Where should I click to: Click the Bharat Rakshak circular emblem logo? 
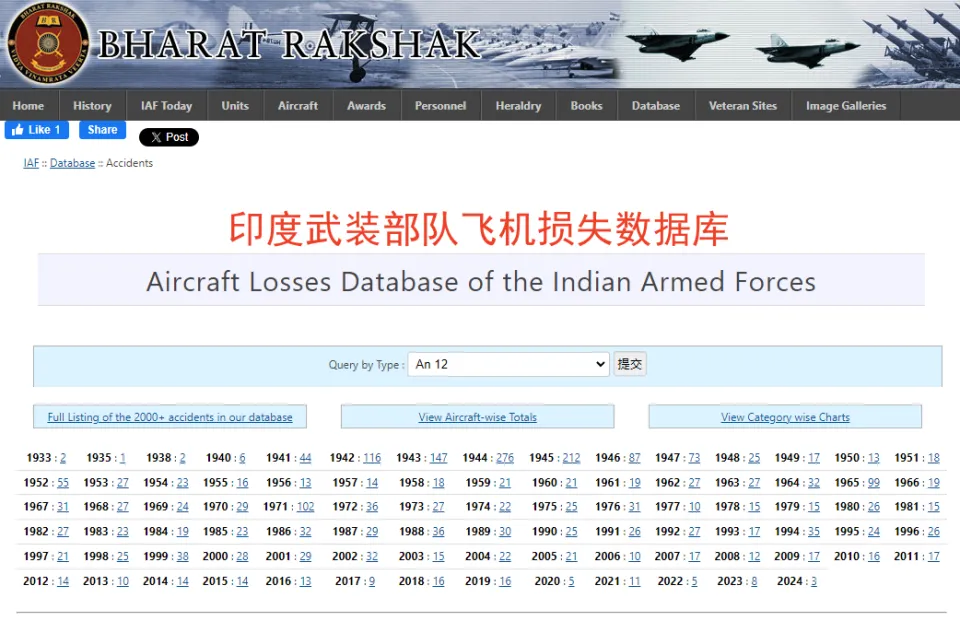(x=48, y=43)
